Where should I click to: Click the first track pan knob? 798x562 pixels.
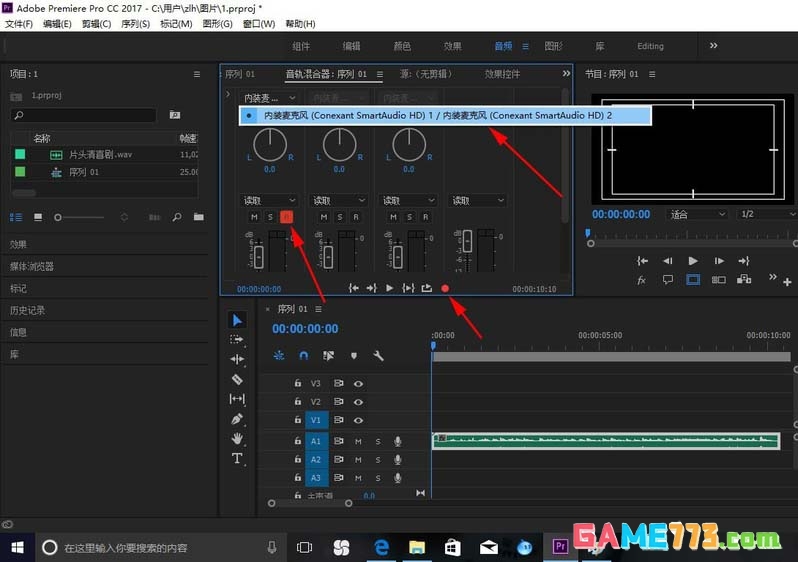pos(270,145)
